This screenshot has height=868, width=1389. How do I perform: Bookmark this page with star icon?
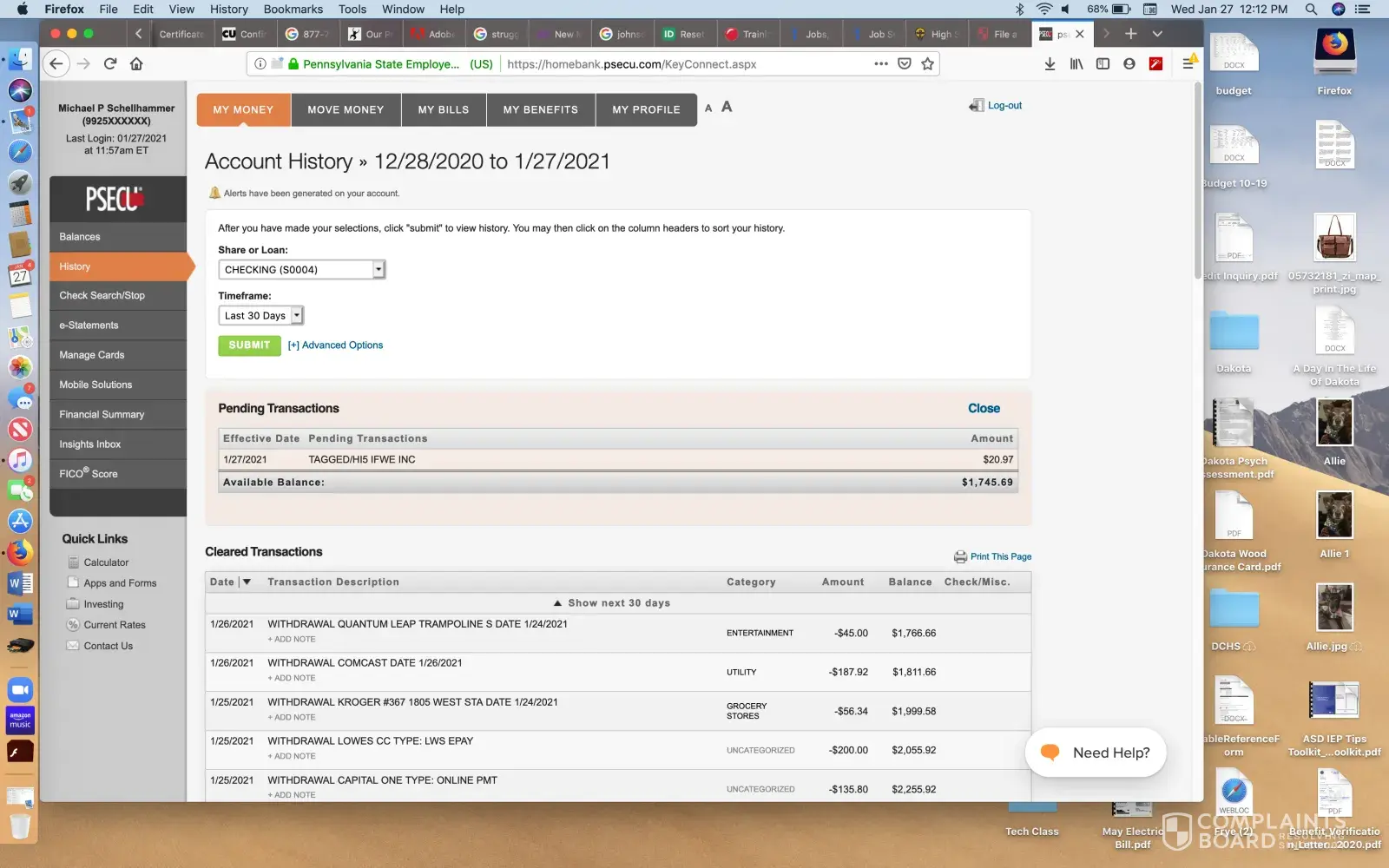tap(927, 63)
